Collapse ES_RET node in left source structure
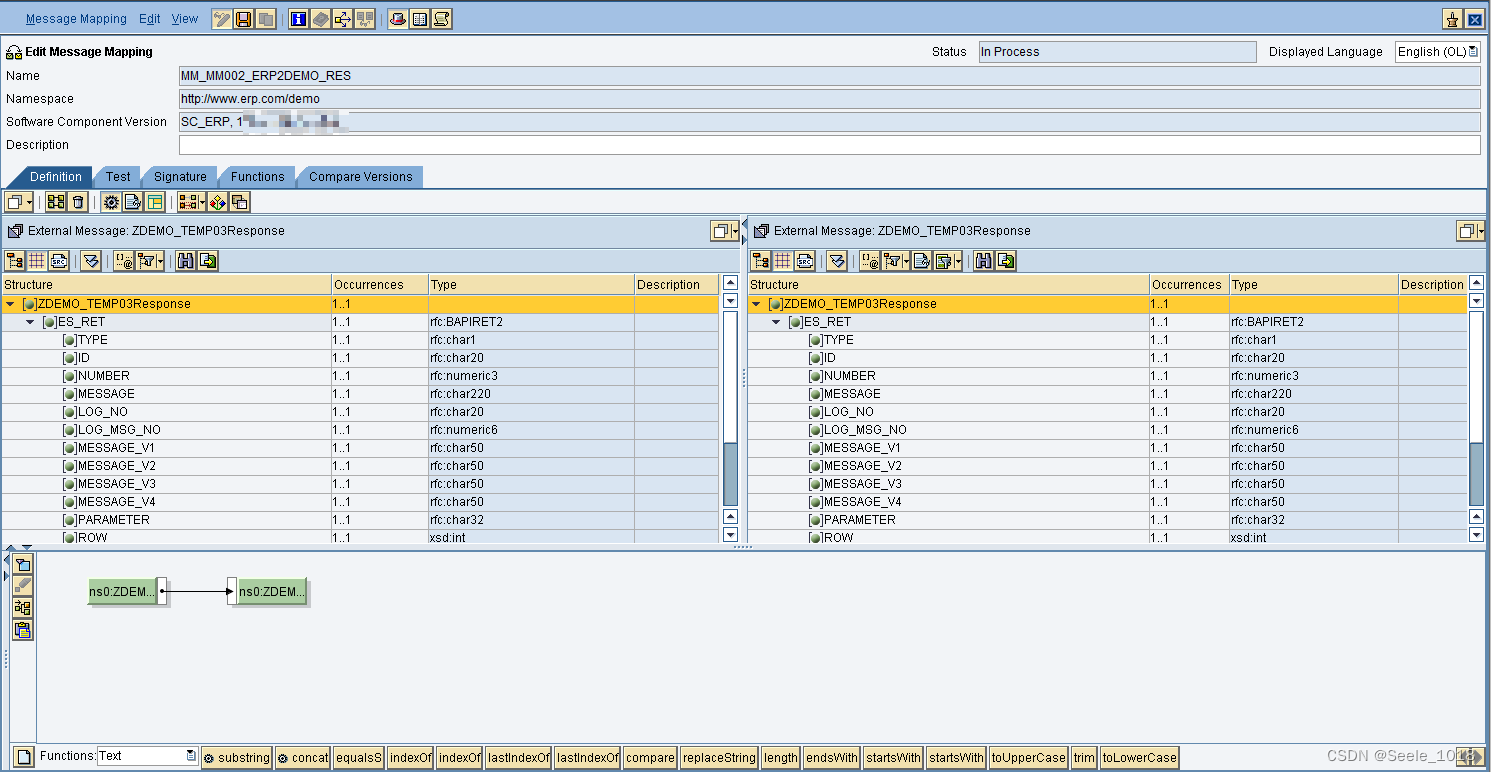Viewport: 1491px width, 772px height. click(x=31, y=322)
